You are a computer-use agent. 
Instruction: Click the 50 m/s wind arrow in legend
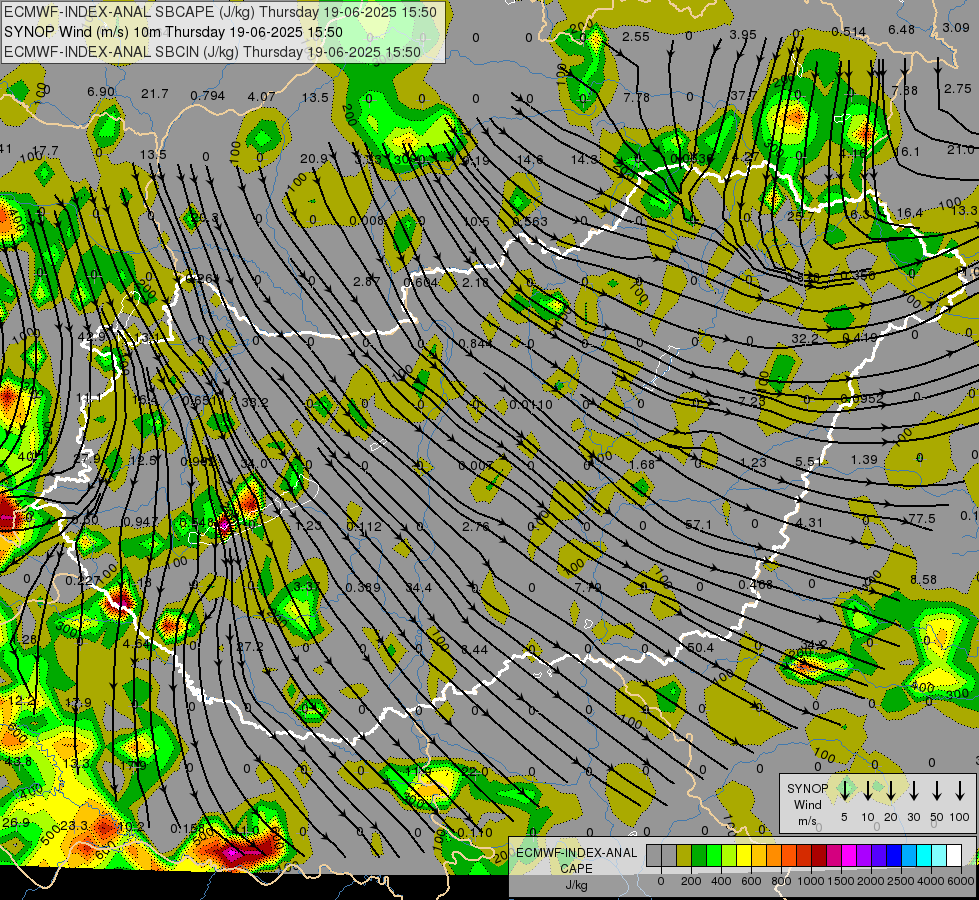click(x=937, y=791)
